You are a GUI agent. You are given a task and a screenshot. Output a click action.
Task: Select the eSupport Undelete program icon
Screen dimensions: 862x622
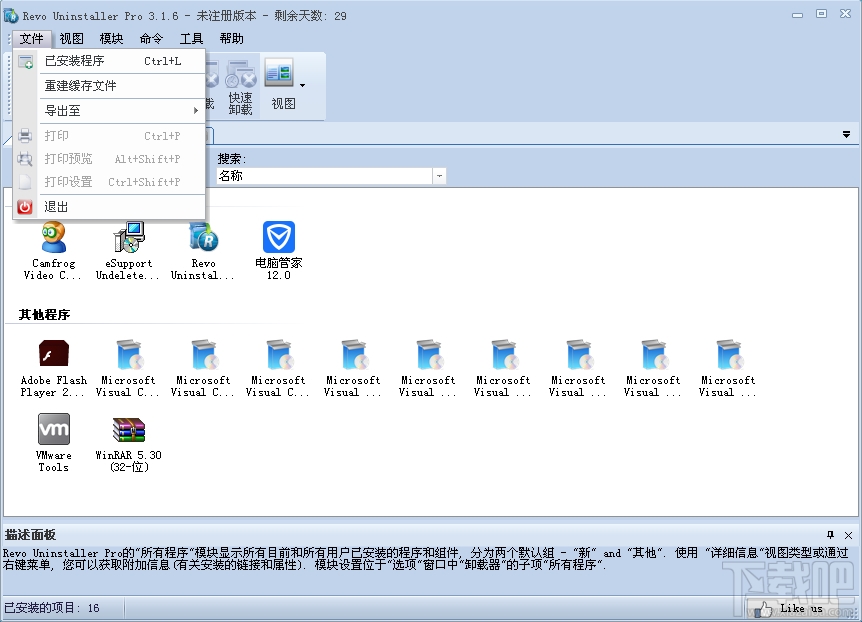pyautogui.click(x=127, y=240)
